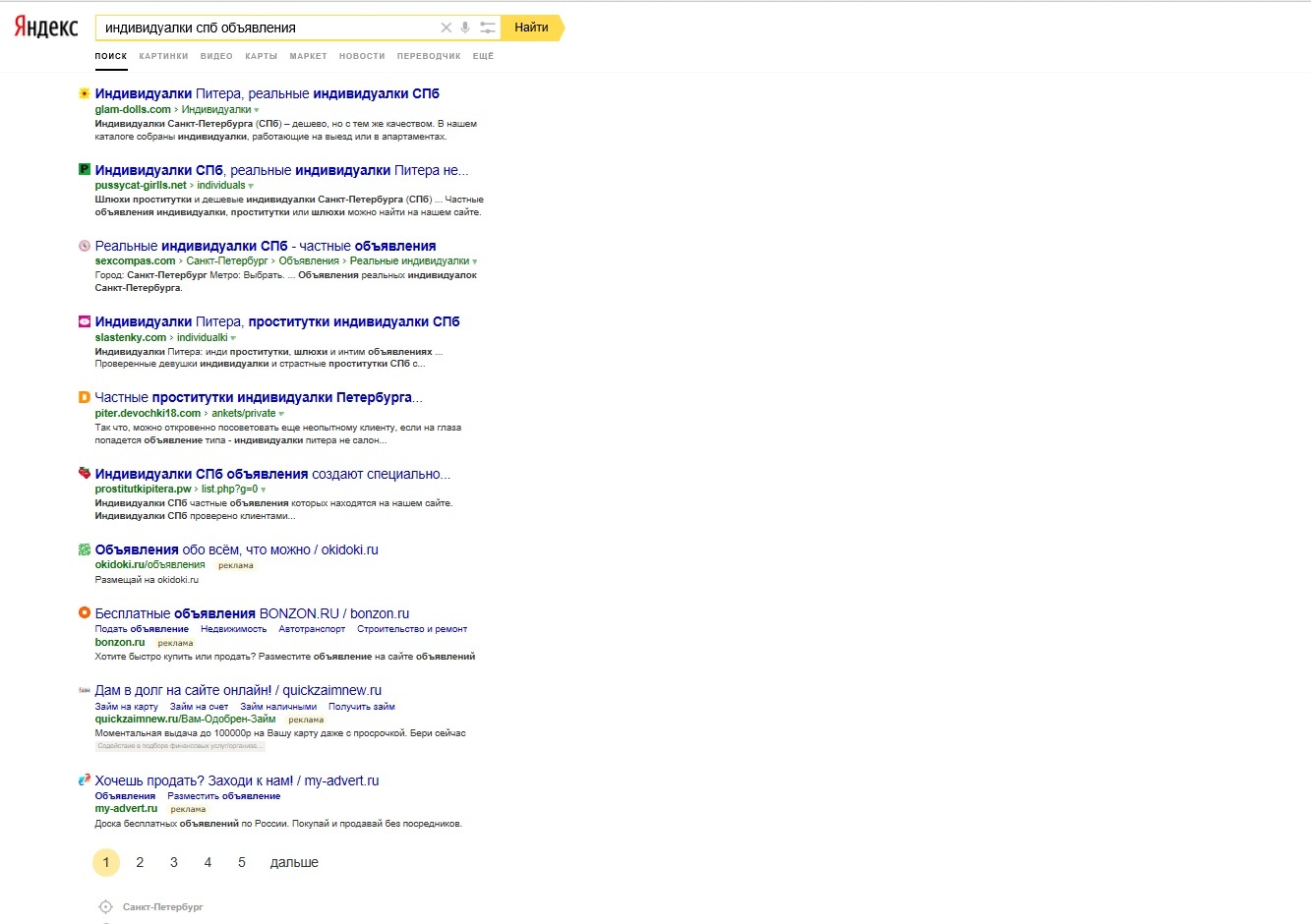Click the Займ на счет sitelink
This screenshot has width=1311, height=924.
[x=199, y=707]
